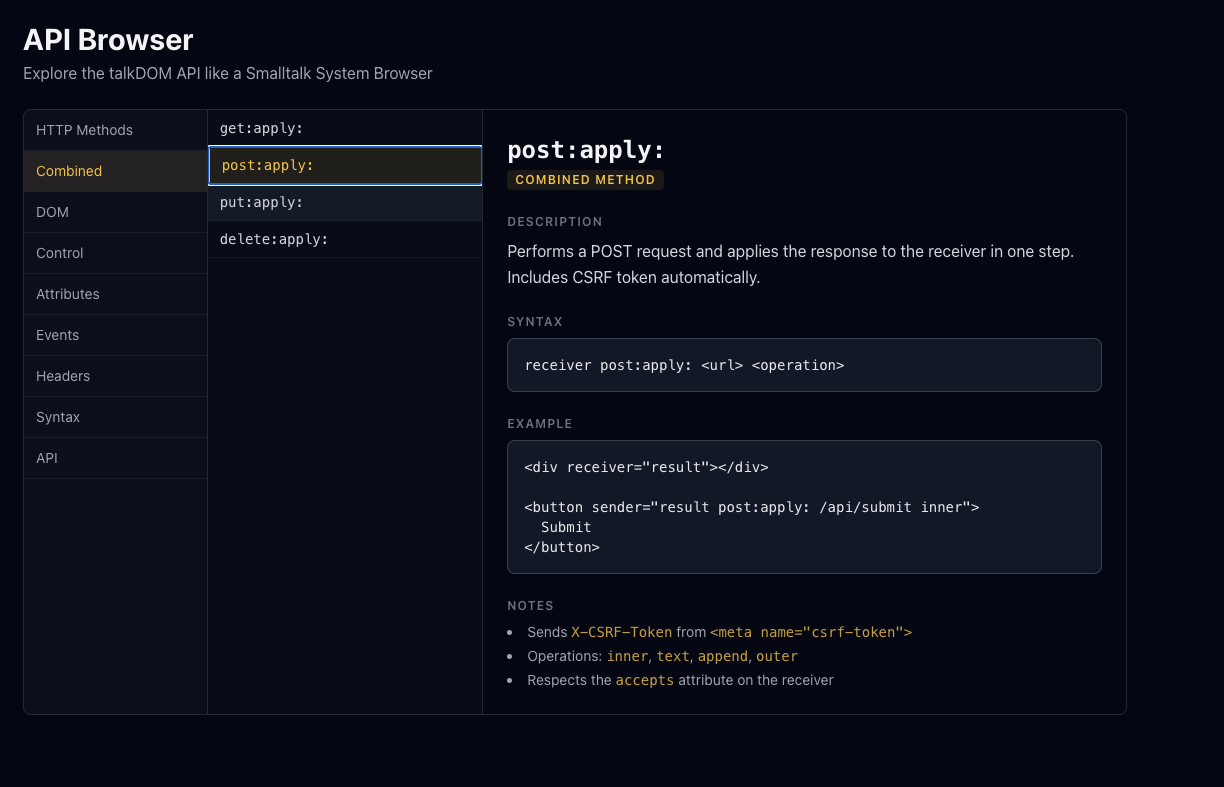Click the 'Performs a POST request' description line

coord(790,251)
